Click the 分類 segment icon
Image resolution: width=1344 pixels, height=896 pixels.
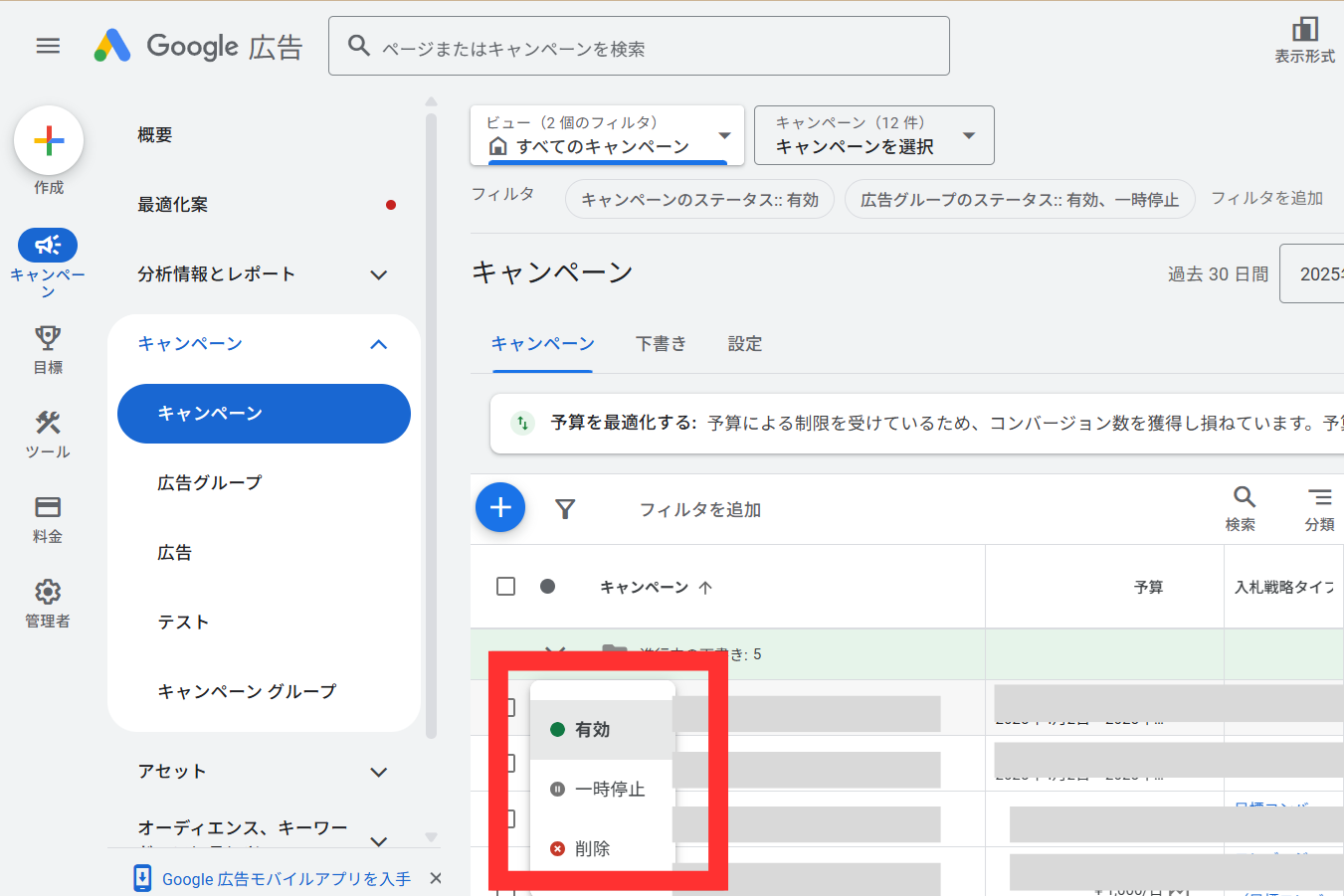pyautogui.click(x=1319, y=497)
